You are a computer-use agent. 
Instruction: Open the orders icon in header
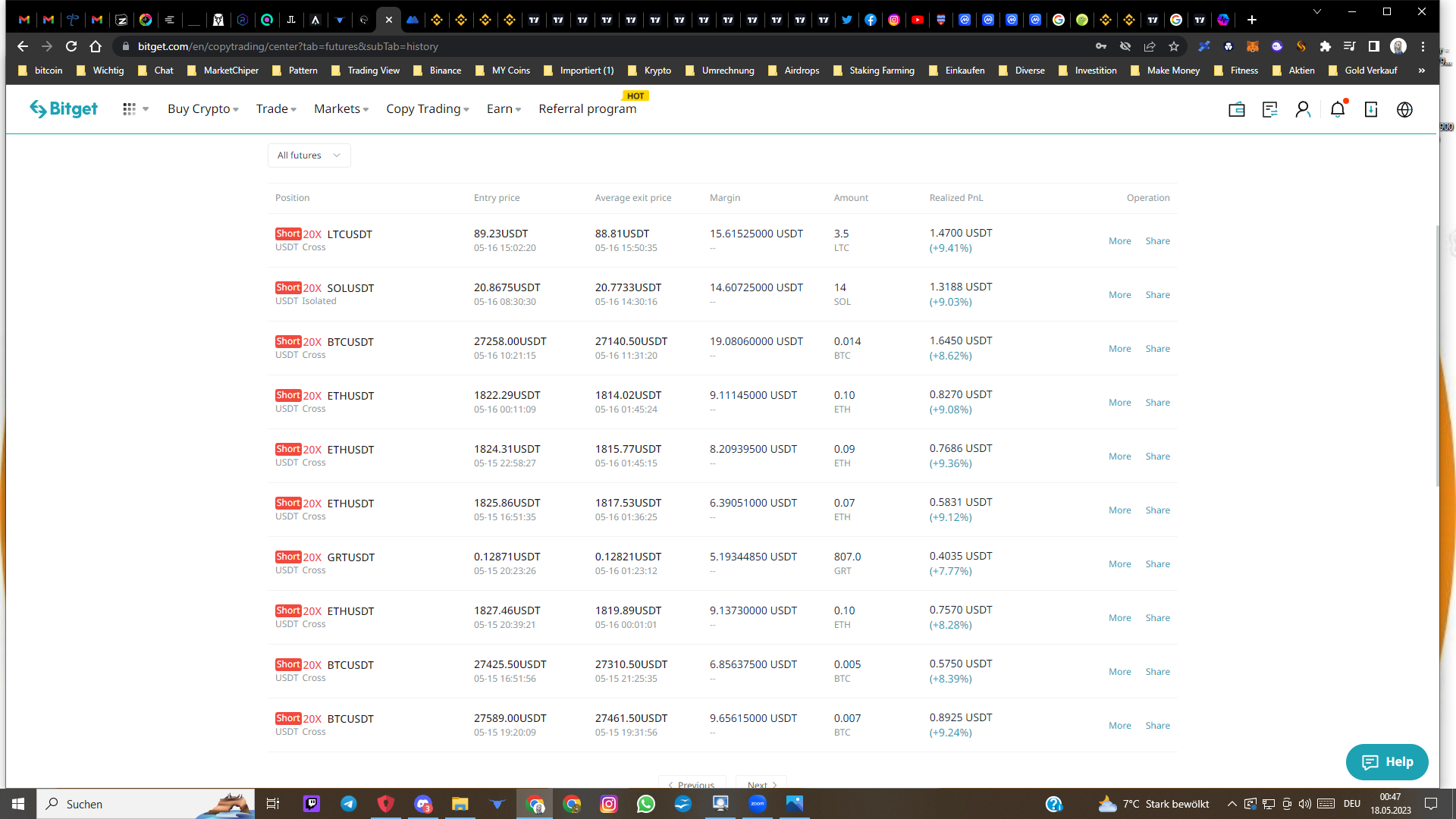pyautogui.click(x=1270, y=110)
